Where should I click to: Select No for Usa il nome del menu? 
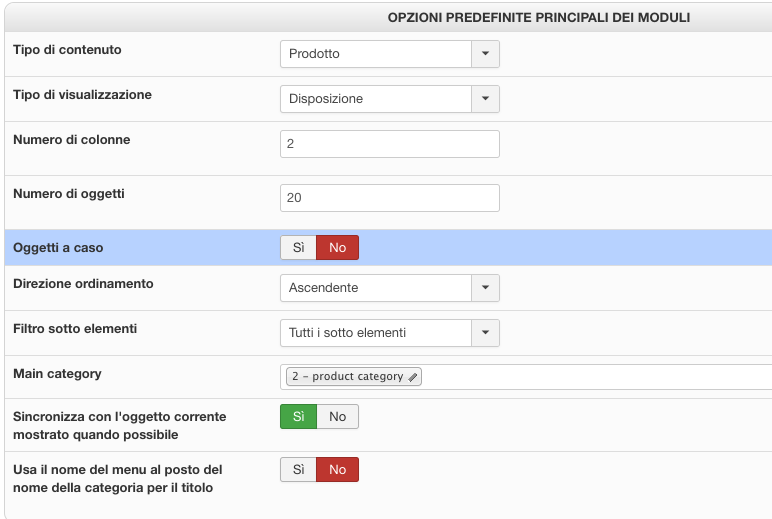point(337,469)
